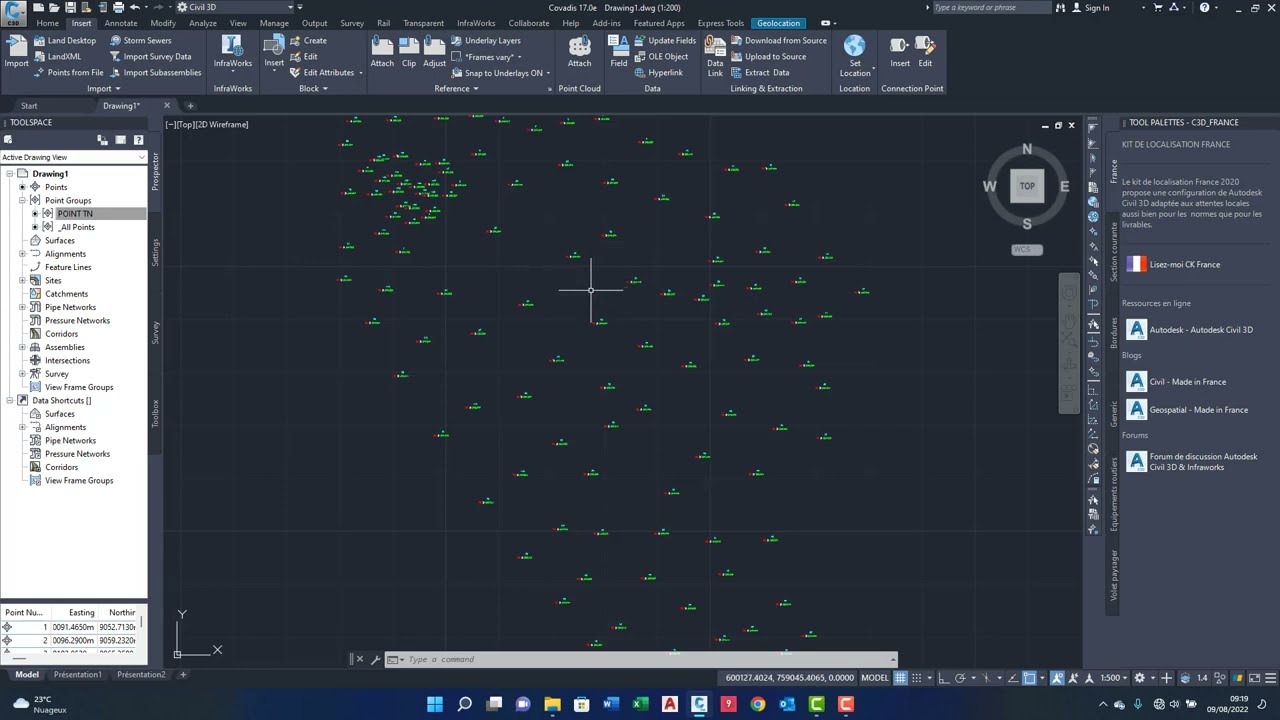Viewport: 1280px width, 720px height.
Task: Open the Data Link tool
Action: (x=715, y=55)
